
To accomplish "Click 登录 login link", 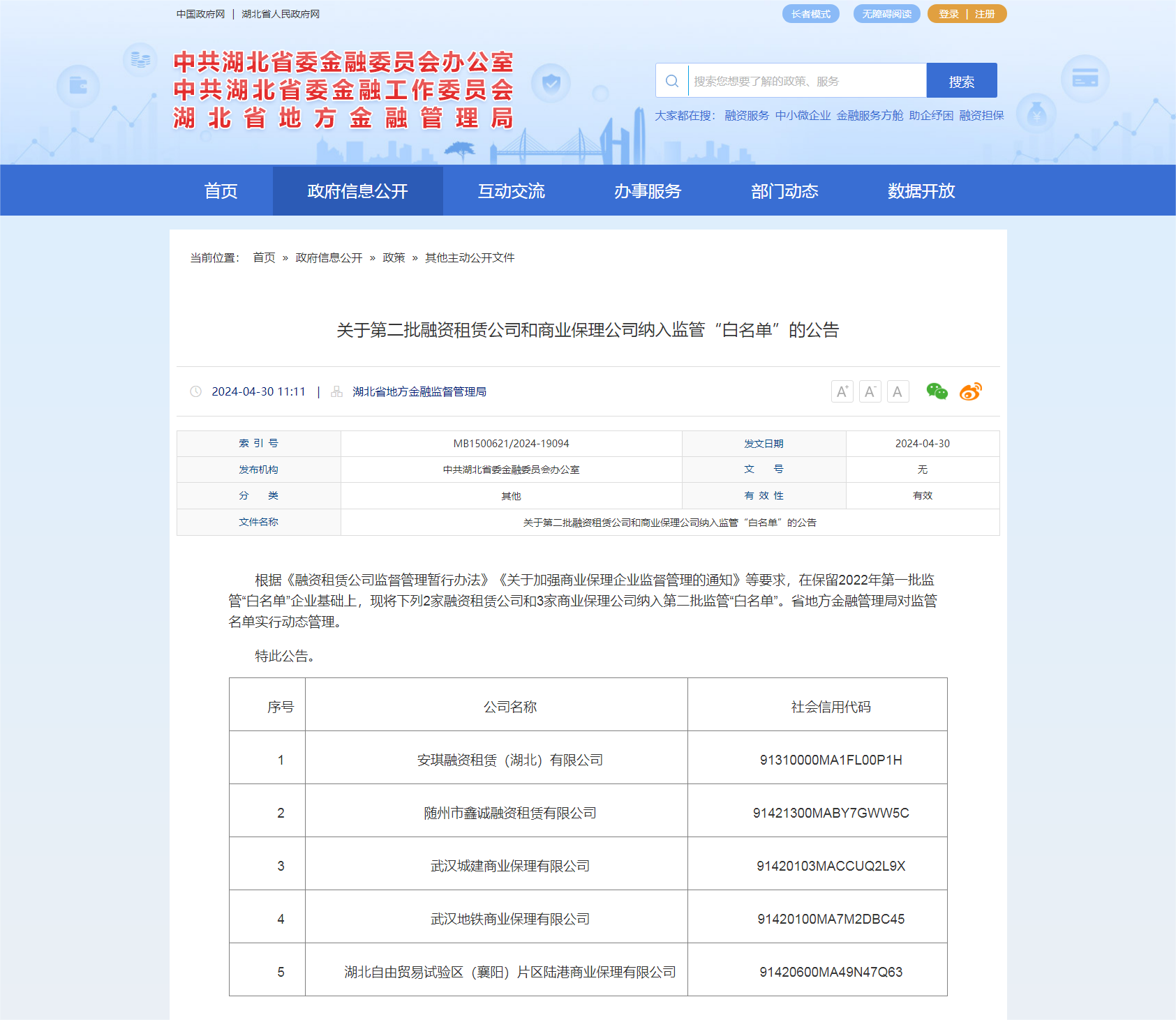I will point(948,14).
